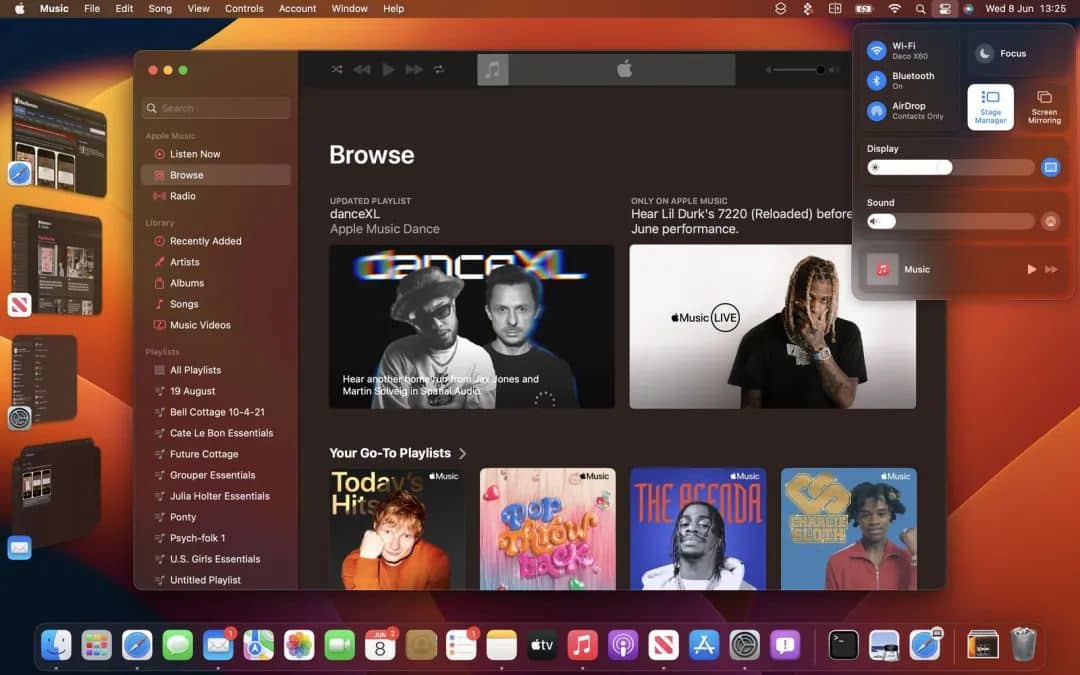Toggle Bluetooth in Control Center
This screenshot has height=675, width=1080.
click(x=876, y=81)
